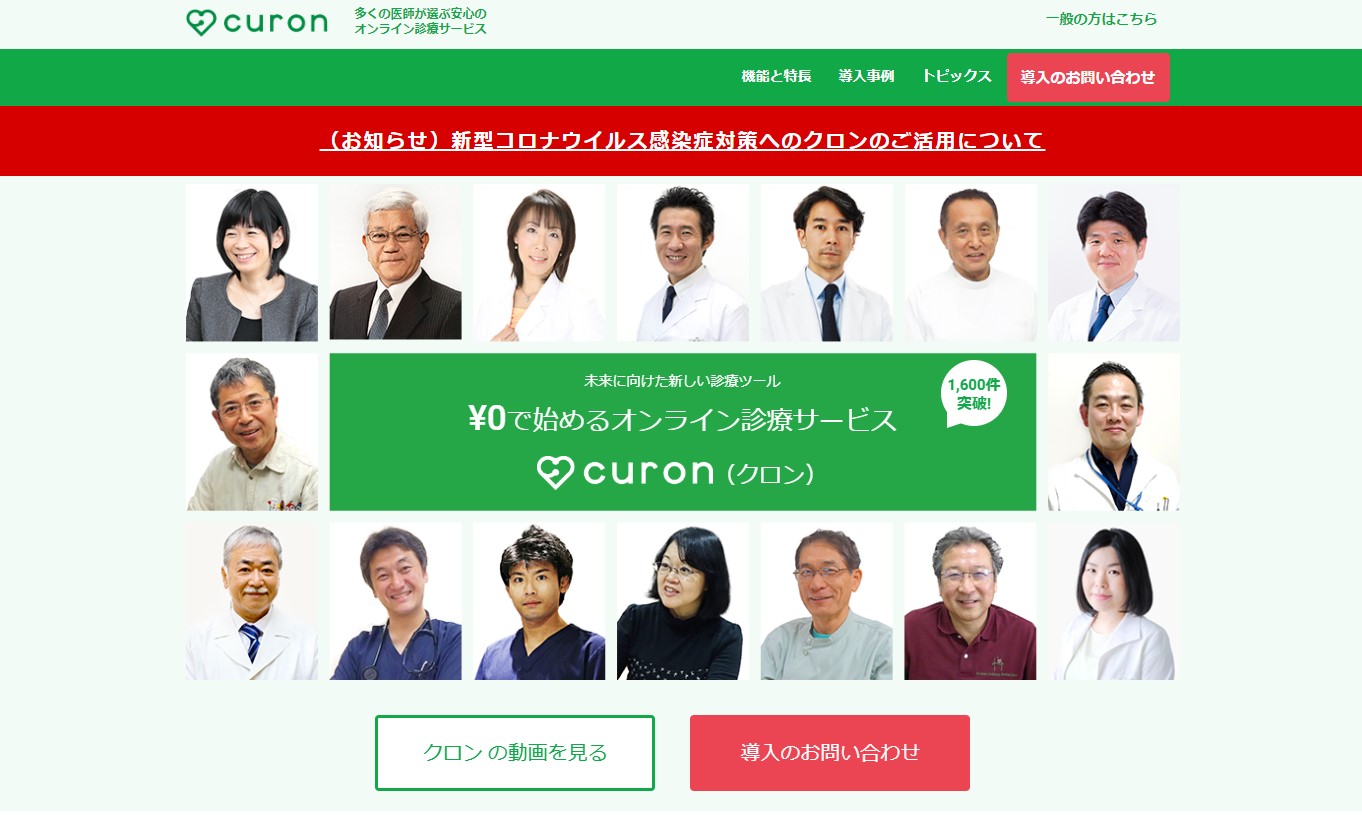Viewport: 1362px width, 828px height.
Task: Follow the 一般の方はこちら link
Action: 1101,19
